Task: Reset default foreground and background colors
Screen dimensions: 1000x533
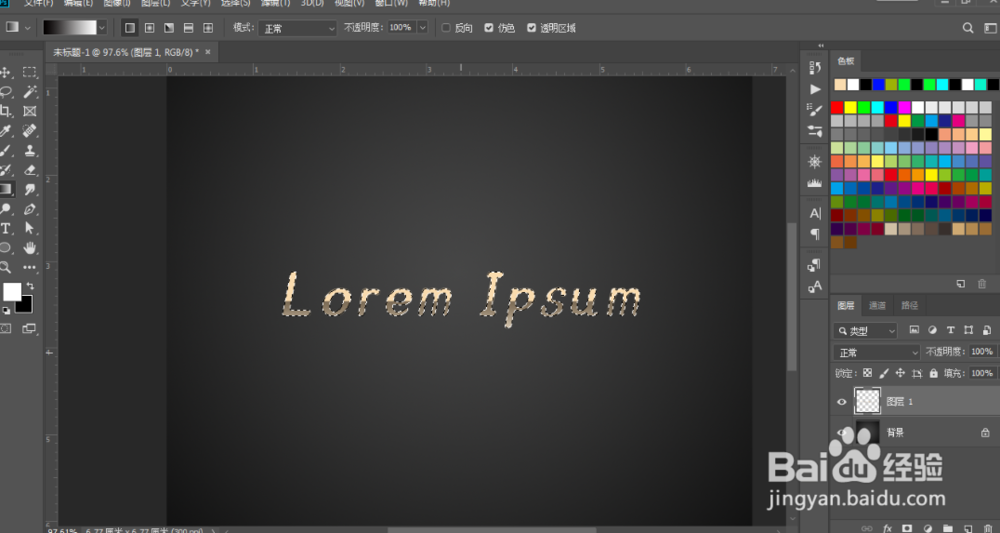Action: tap(6, 310)
